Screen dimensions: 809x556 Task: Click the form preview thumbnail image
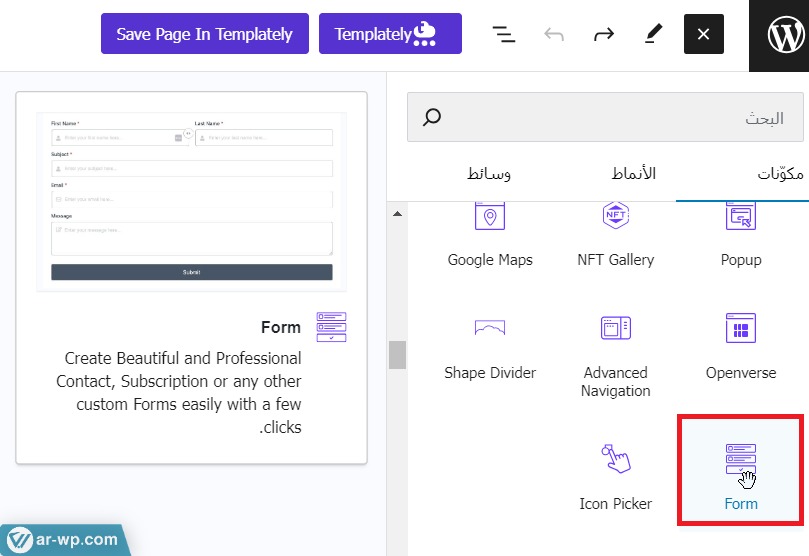(x=191, y=202)
